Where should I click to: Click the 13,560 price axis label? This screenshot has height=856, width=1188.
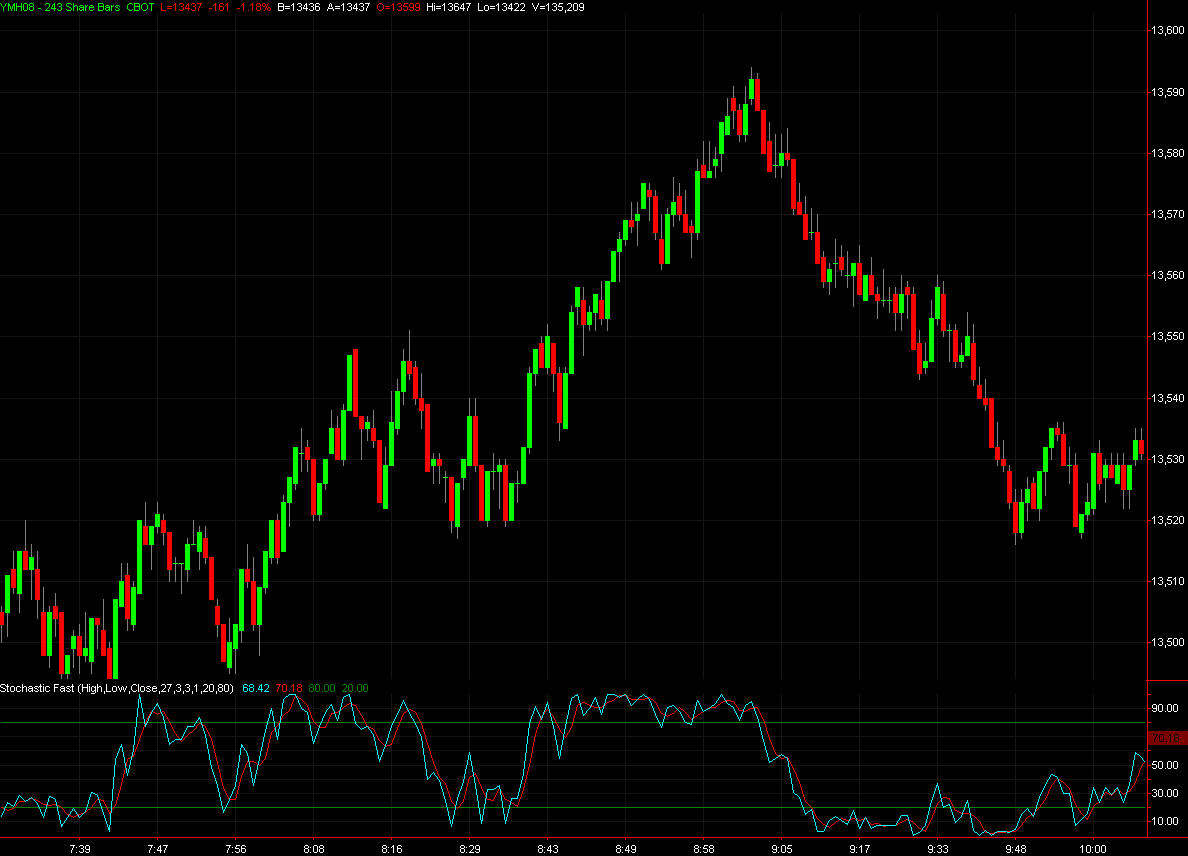(x=1168, y=275)
